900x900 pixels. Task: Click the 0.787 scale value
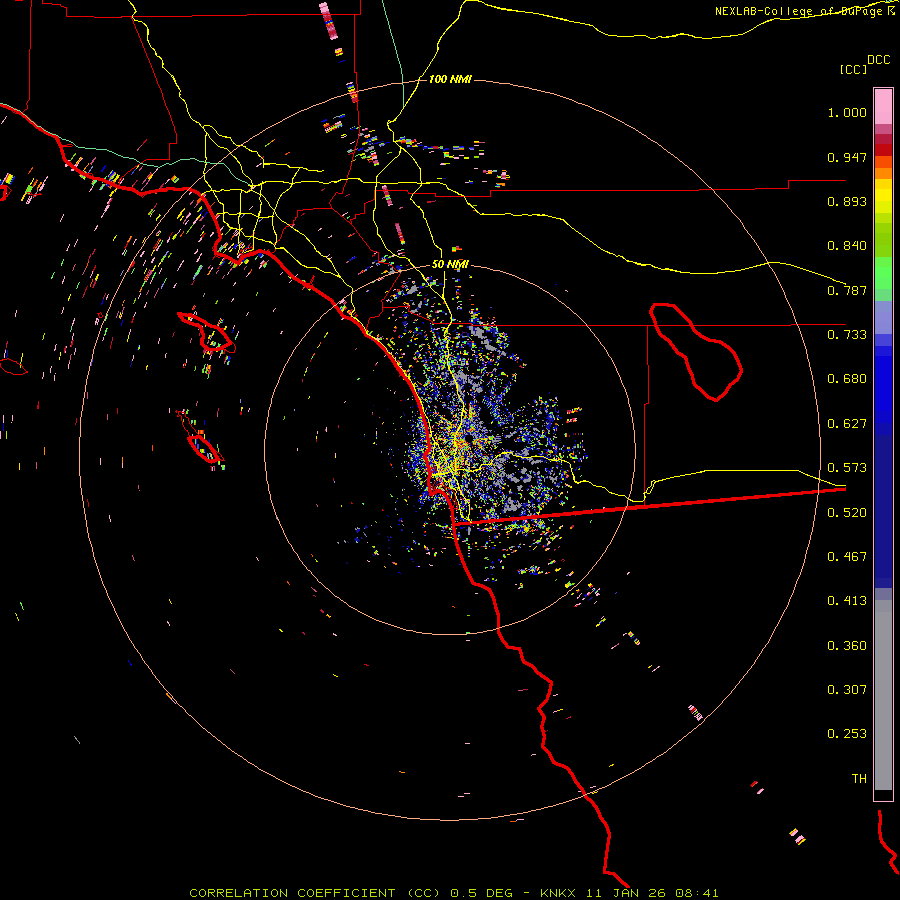point(847,290)
